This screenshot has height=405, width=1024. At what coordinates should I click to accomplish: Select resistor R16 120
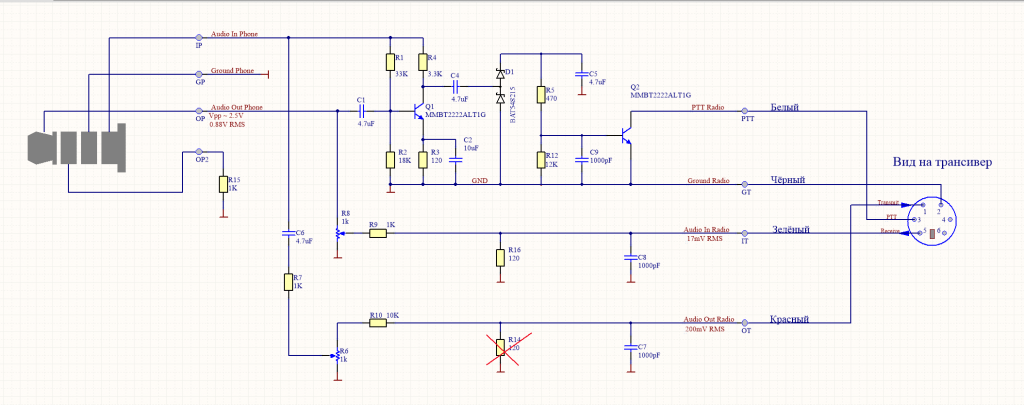click(500, 258)
